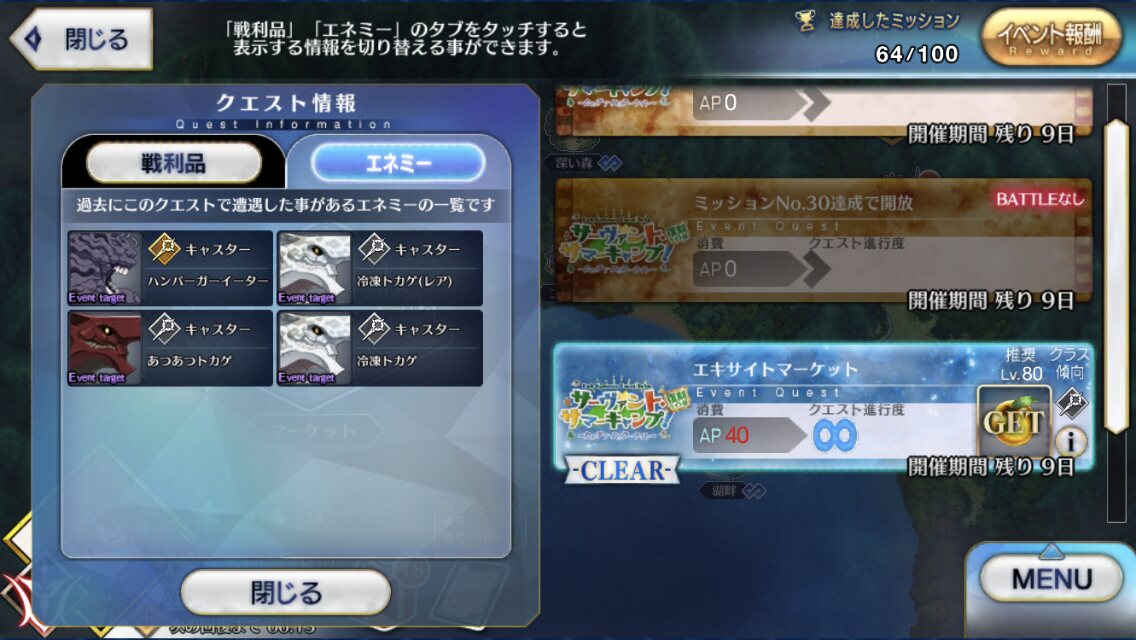Open the quest info 'i' icon

[x=1070, y=441]
